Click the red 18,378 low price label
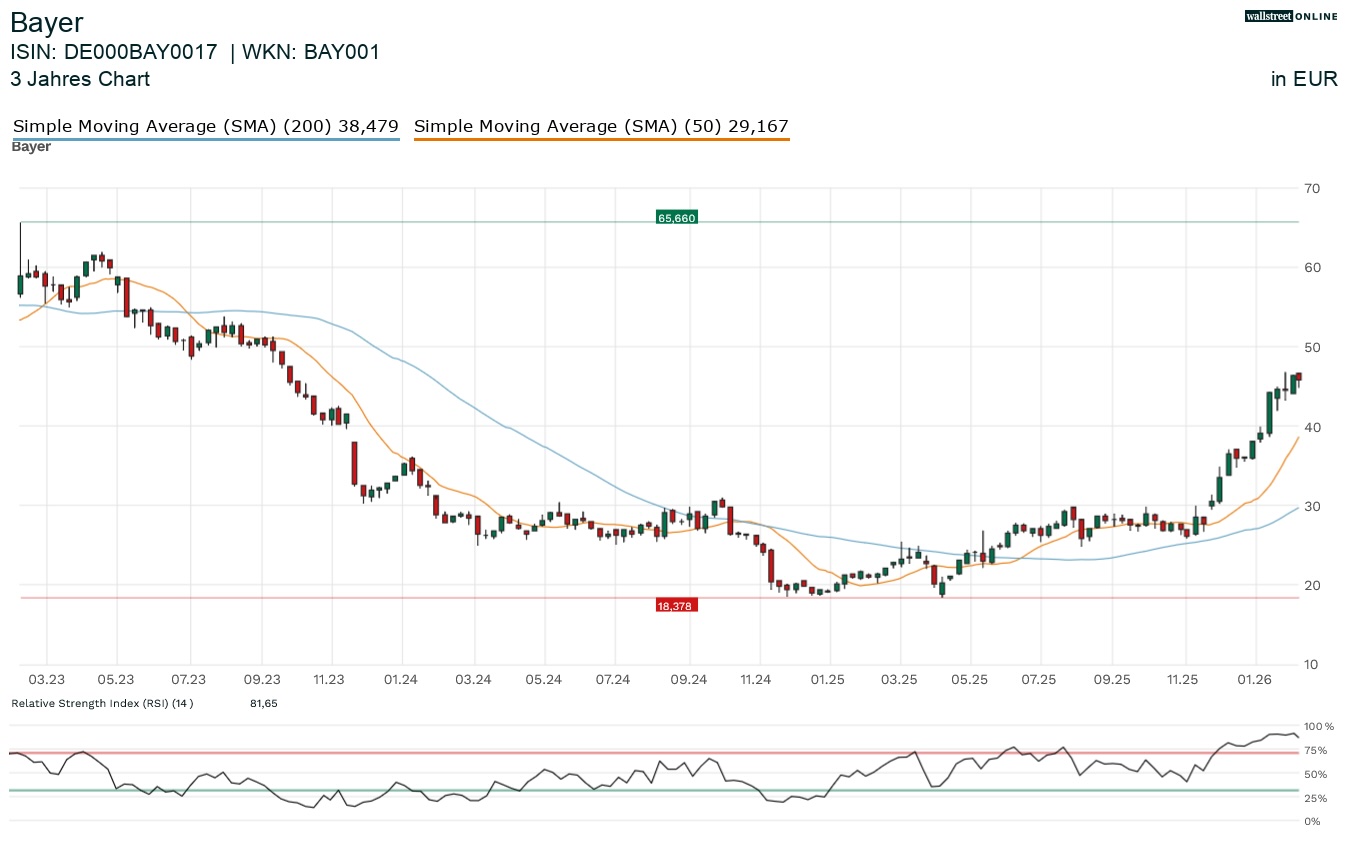The image size is (1349, 848). pyautogui.click(x=676, y=605)
